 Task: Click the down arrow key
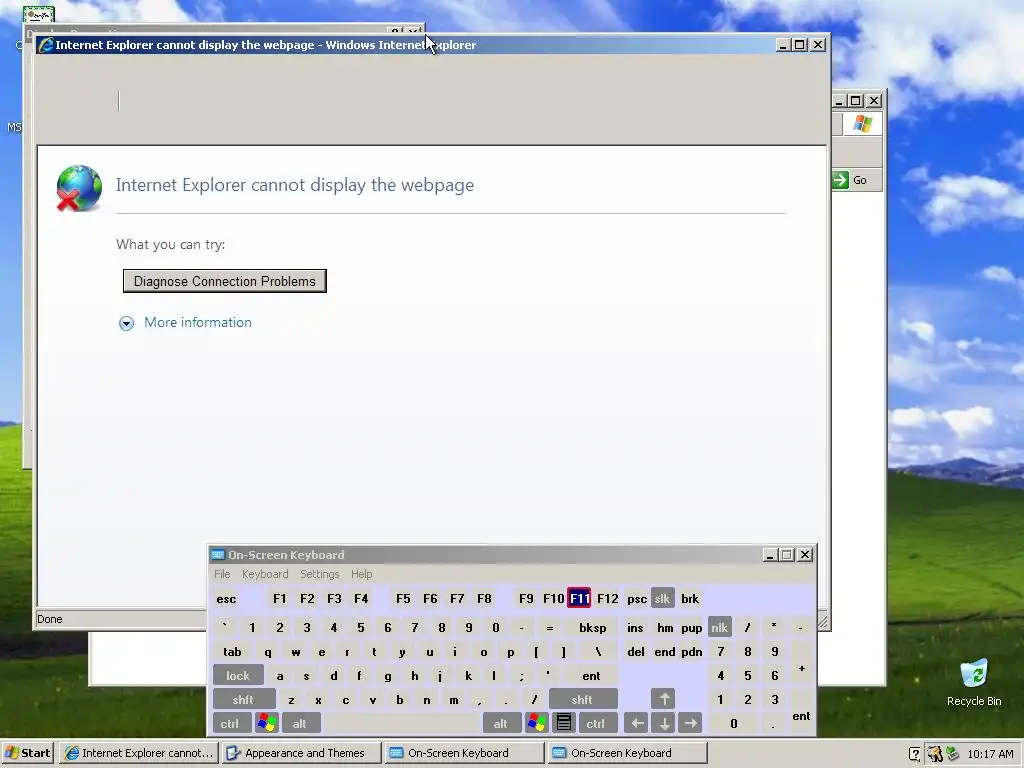coord(664,724)
